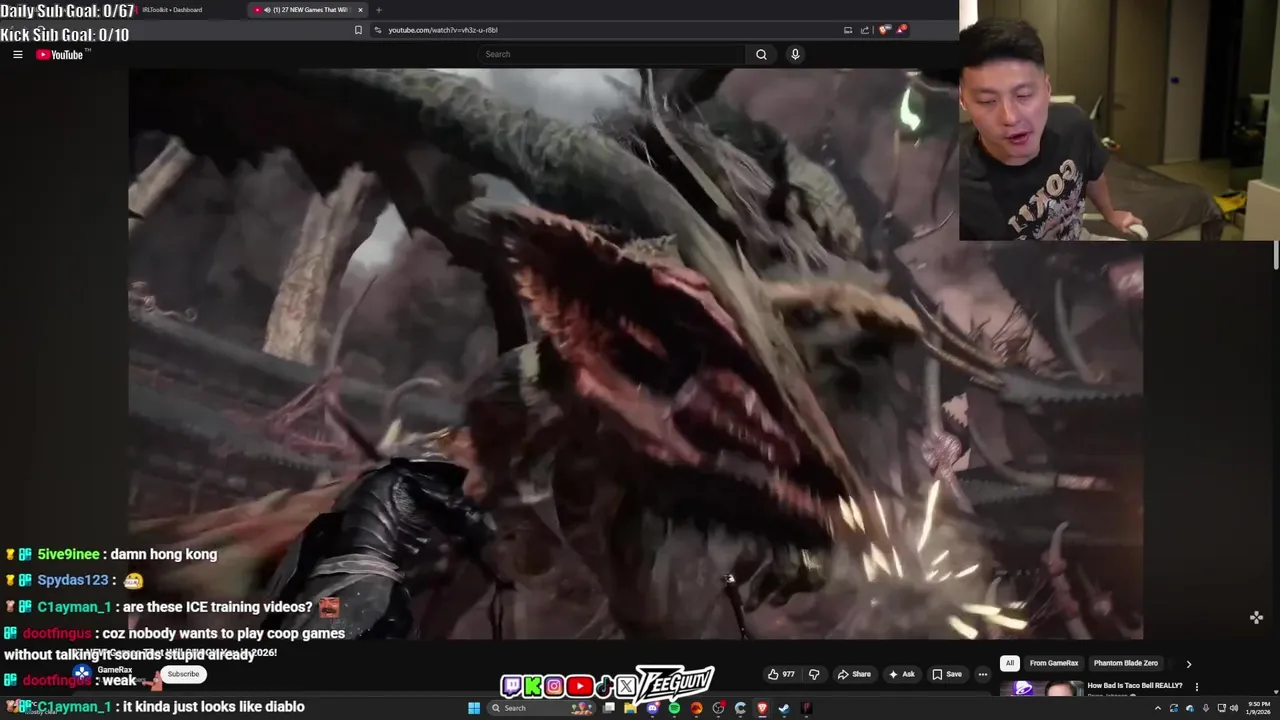
Task: Open volume control in system tray
Action: pos(1234,708)
